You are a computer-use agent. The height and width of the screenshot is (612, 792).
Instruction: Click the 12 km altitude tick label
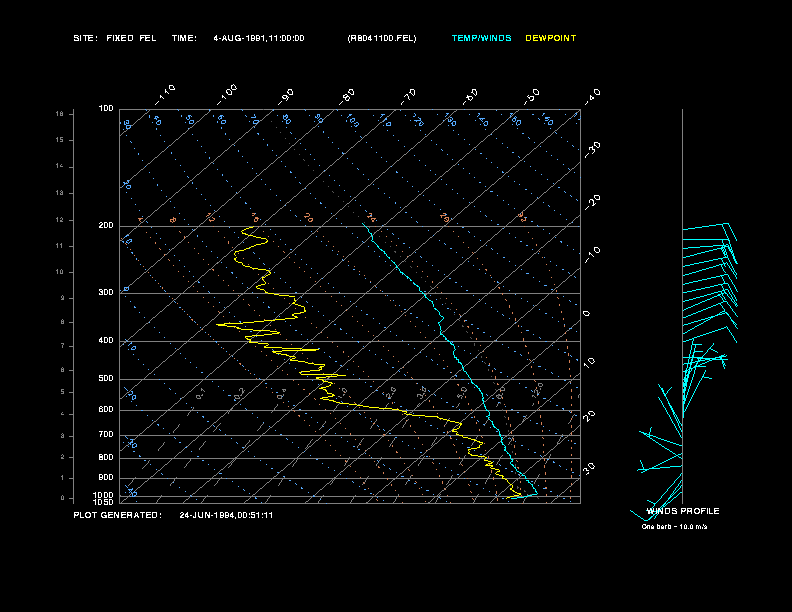coord(60,220)
